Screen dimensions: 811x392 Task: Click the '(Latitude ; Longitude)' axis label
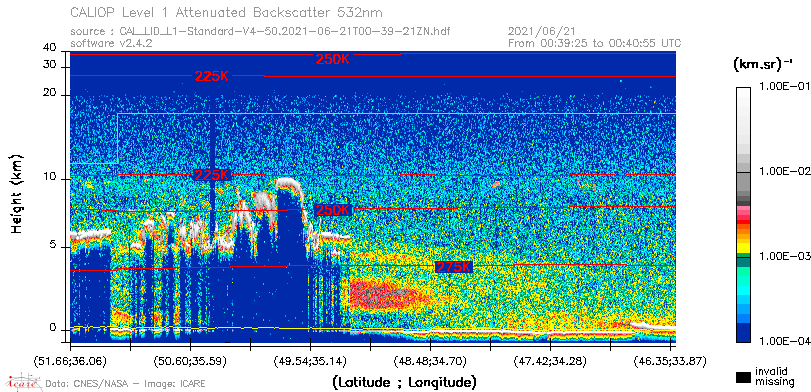(x=404, y=383)
